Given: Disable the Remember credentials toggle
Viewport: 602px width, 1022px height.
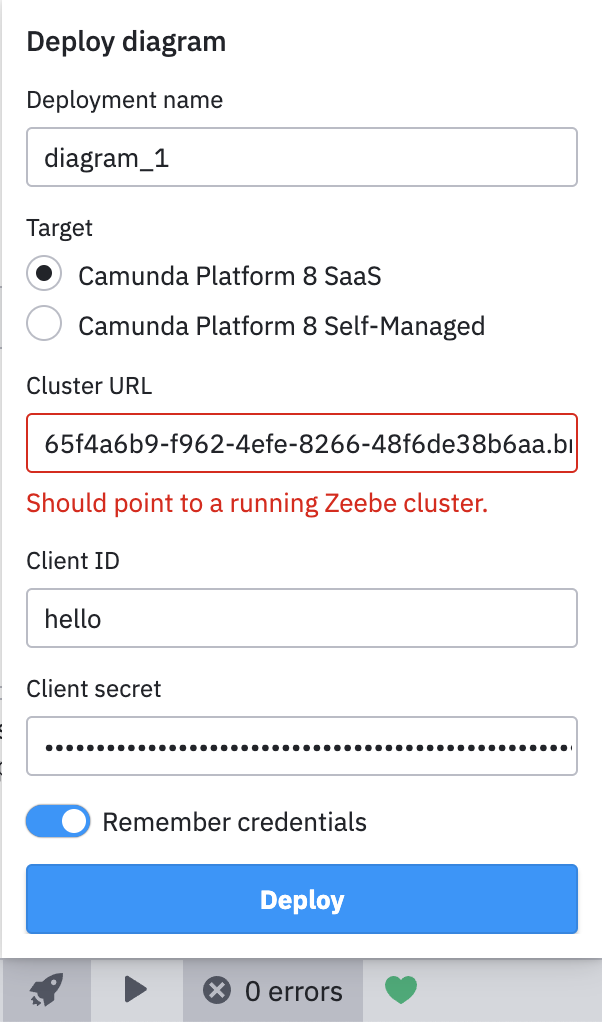Looking at the screenshot, I should click(x=57, y=821).
